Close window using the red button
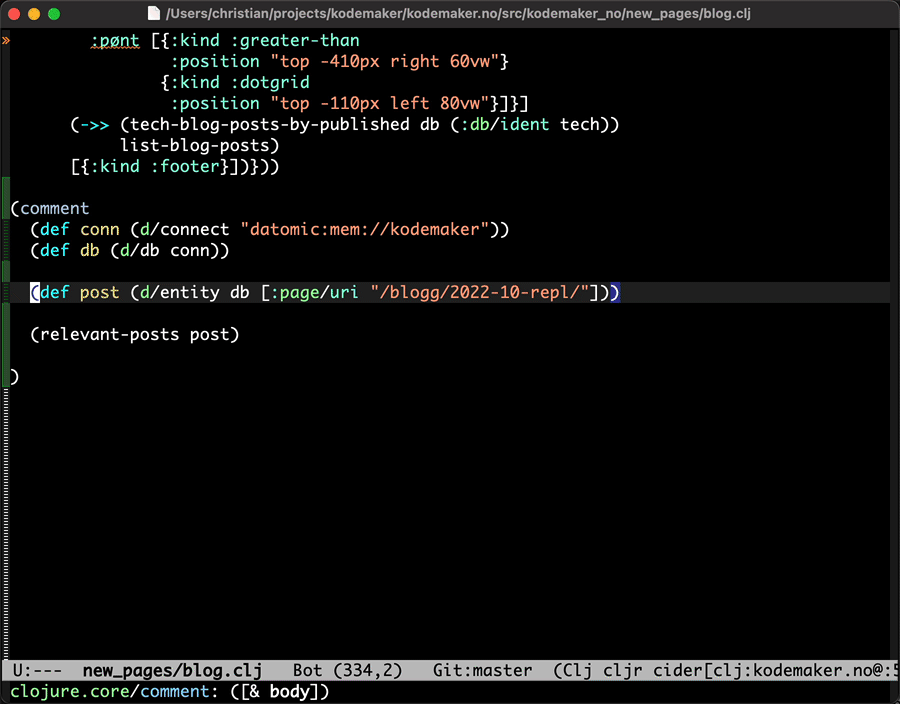The image size is (900, 704). (14, 14)
